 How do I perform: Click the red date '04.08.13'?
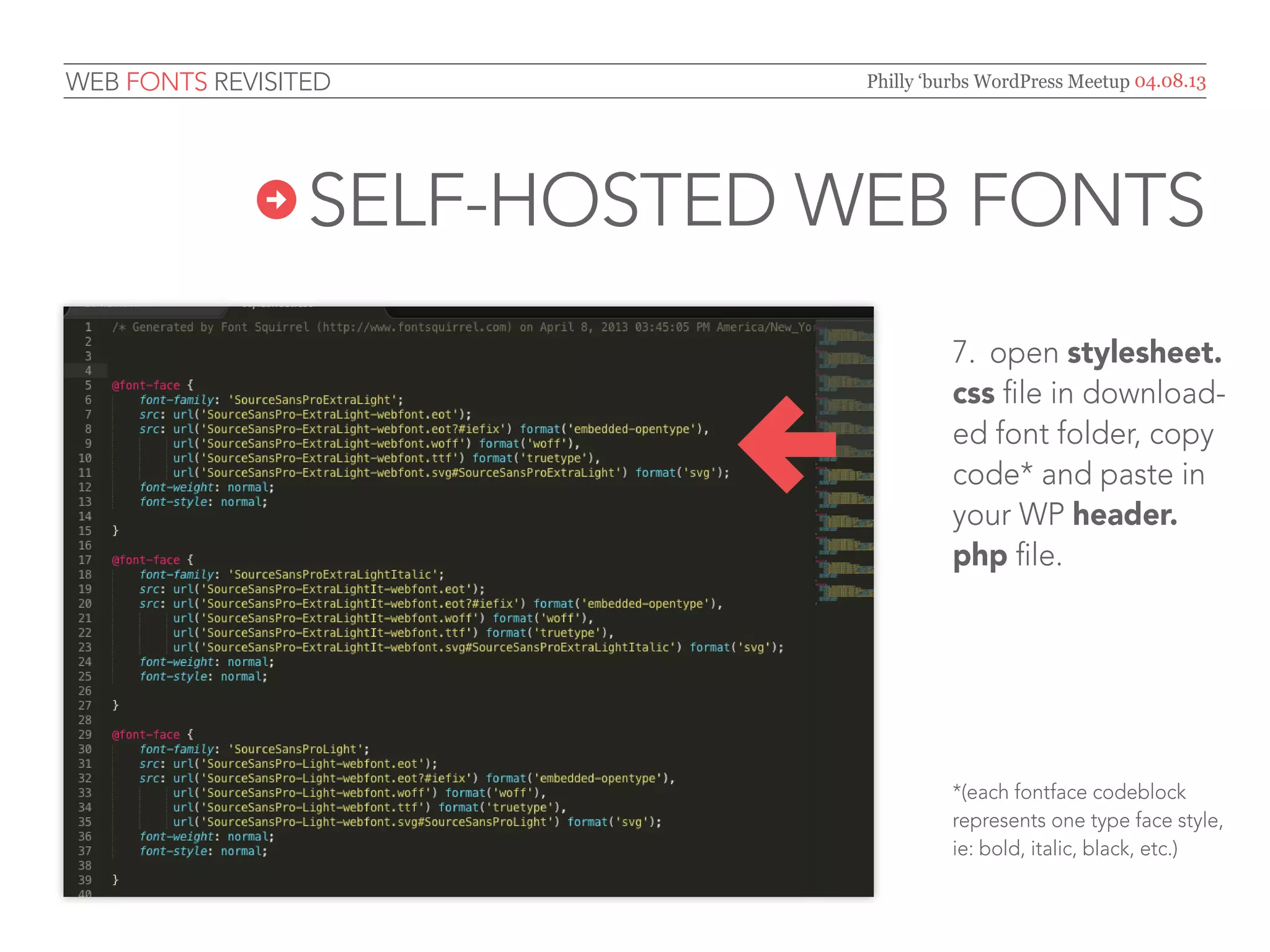(x=1170, y=81)
